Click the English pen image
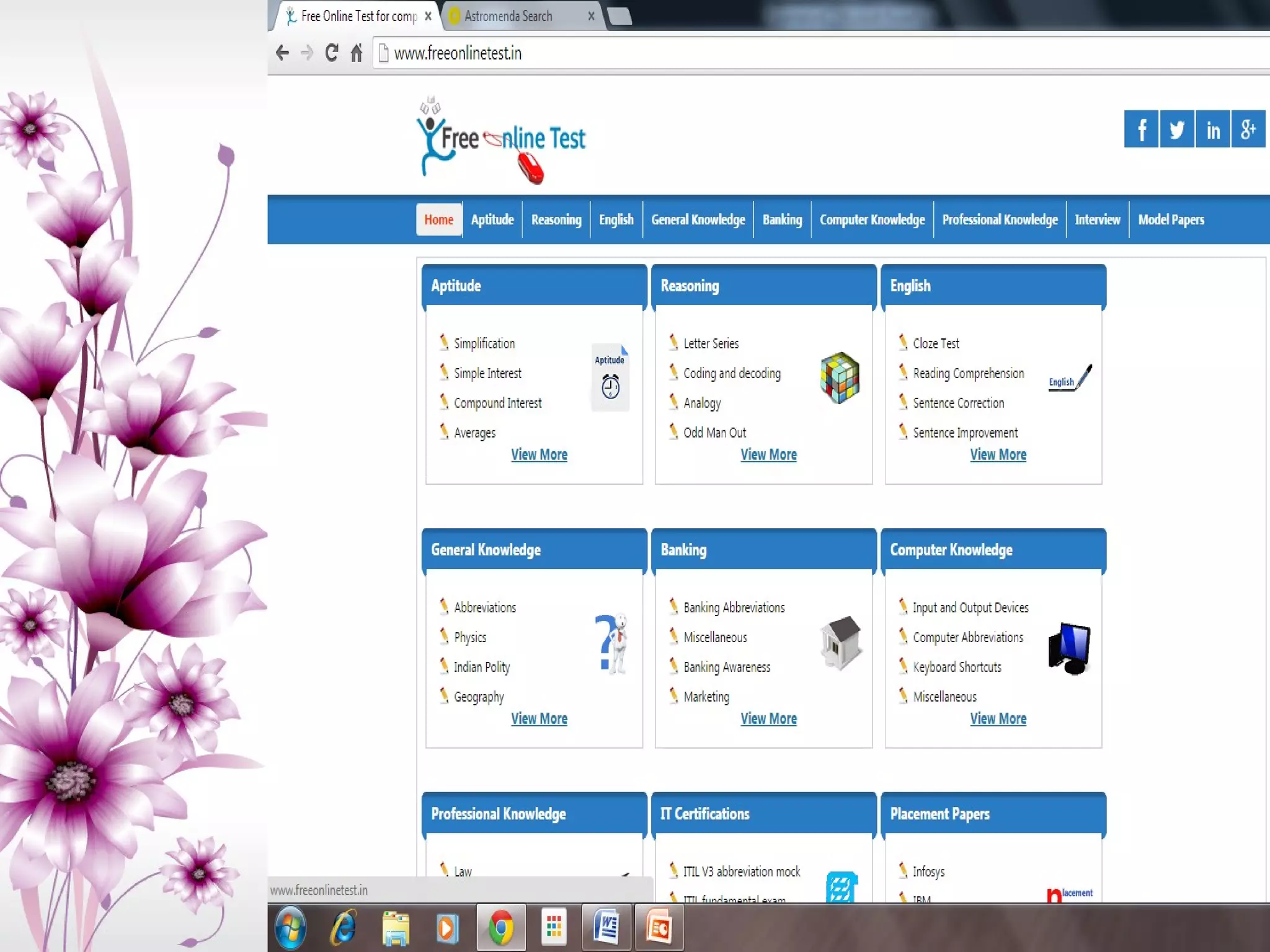This screenshot has width=1270, height=952. click(1070, 377)
